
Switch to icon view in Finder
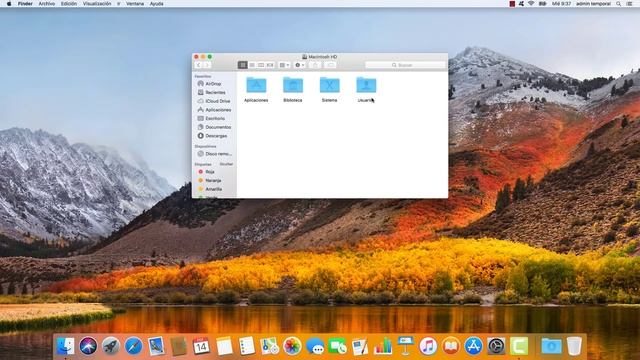242,65
